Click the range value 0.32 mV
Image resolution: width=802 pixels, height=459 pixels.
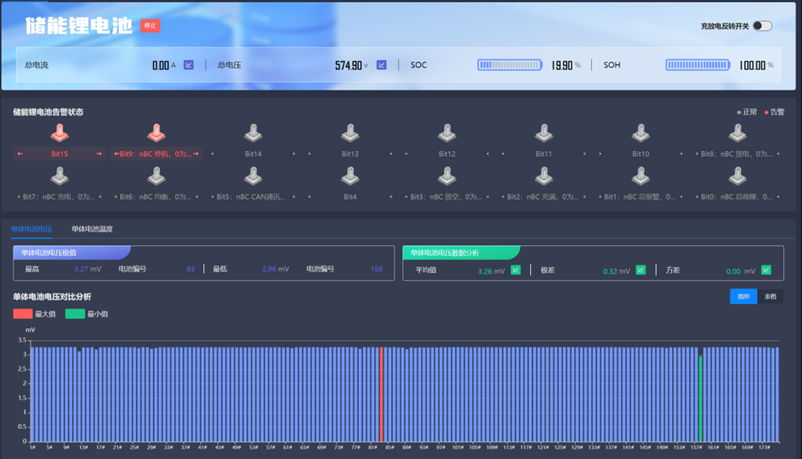tap(616, 271)
